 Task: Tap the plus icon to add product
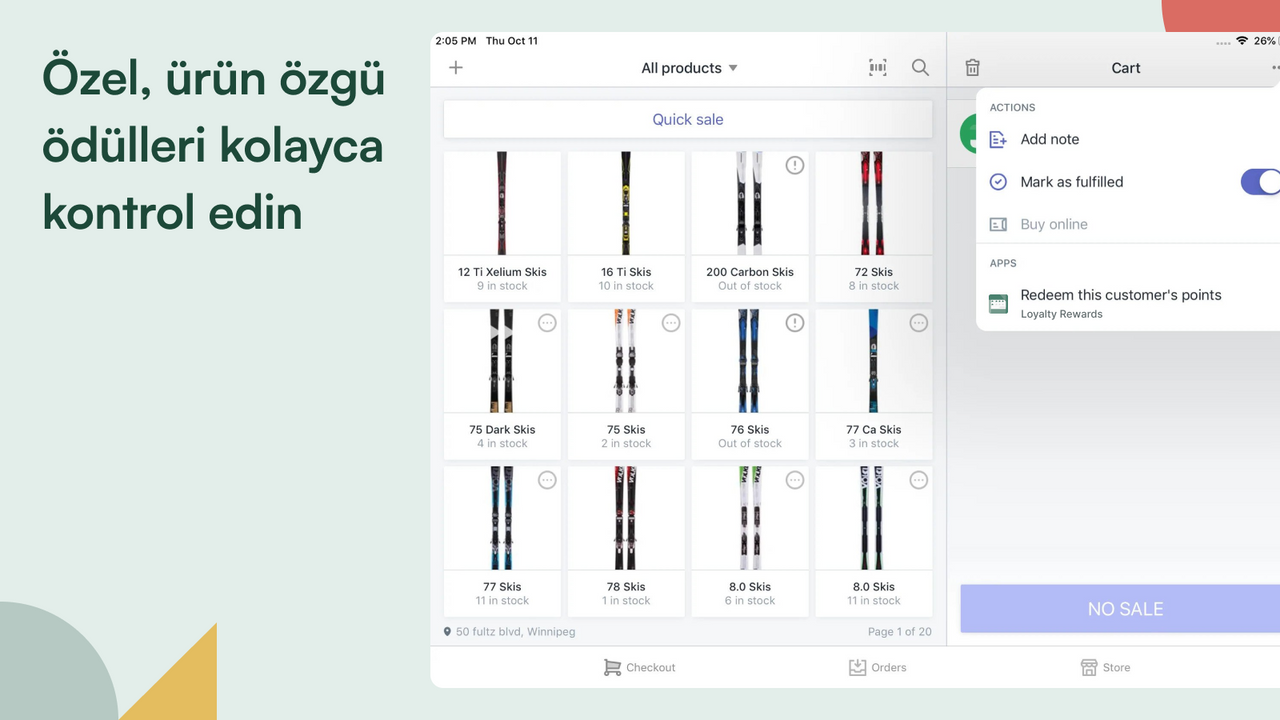[456, 68]
